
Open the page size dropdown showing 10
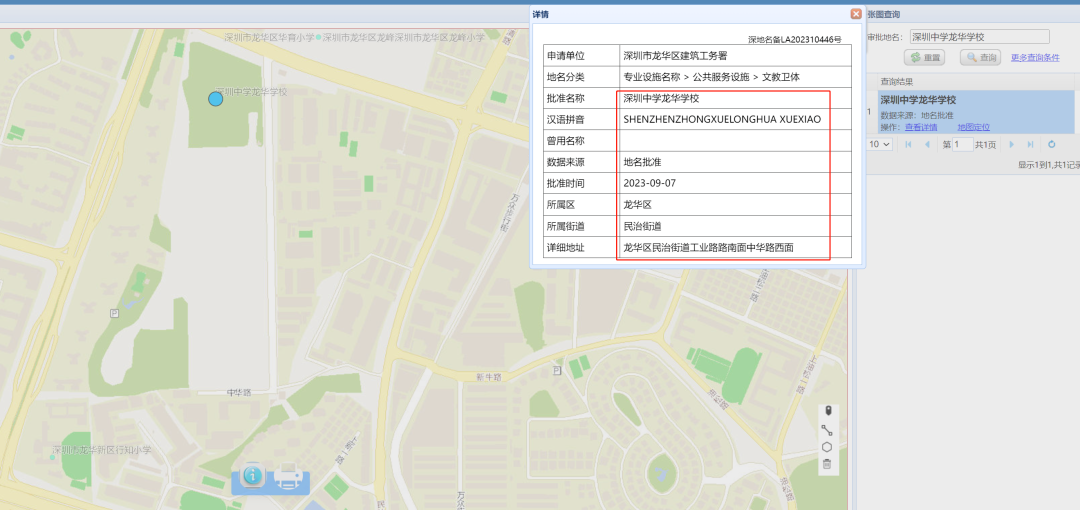(x=879, y=145)
